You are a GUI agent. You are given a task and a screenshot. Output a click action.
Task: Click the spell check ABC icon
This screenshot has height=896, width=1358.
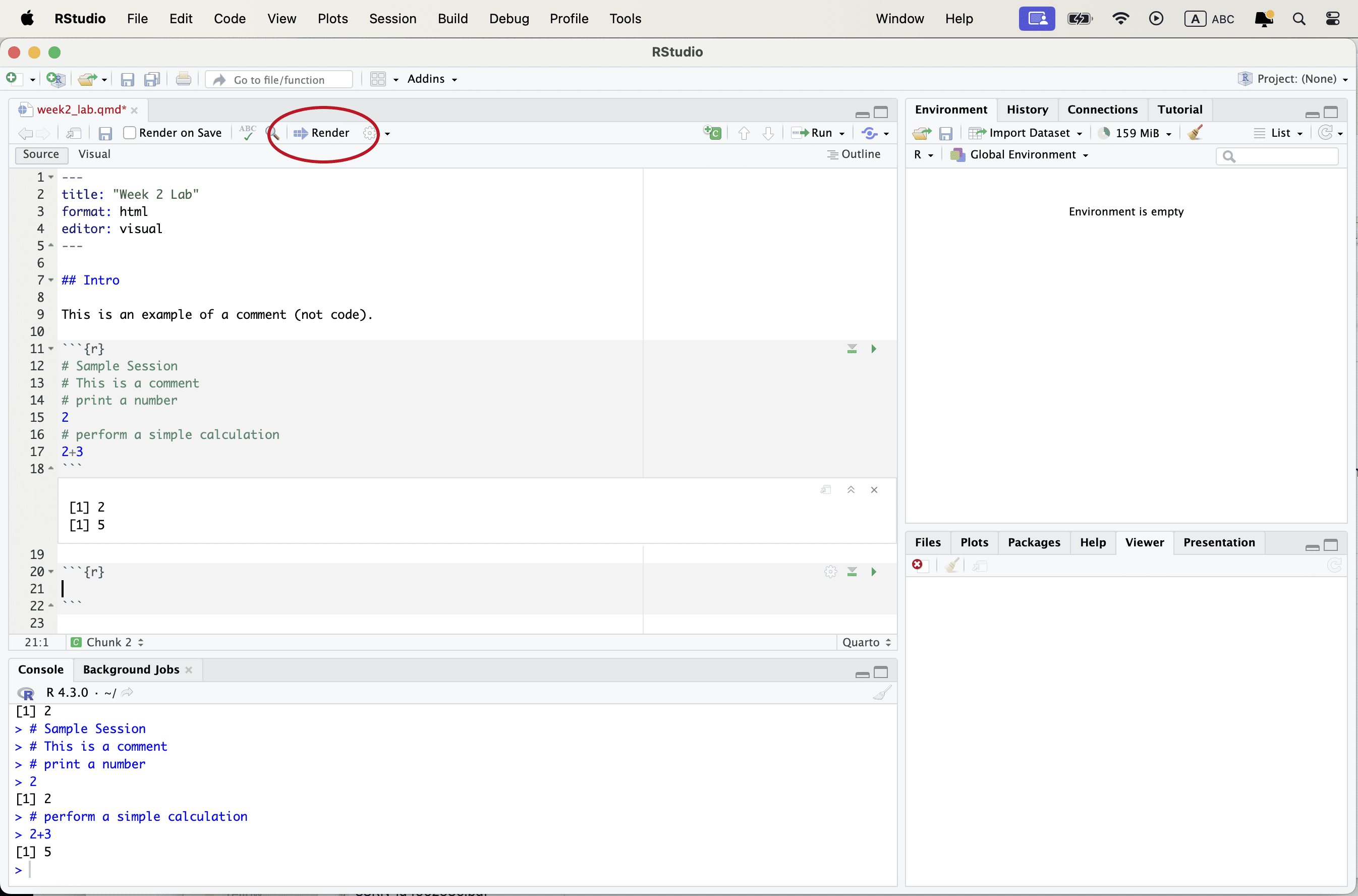click(247, 133)
